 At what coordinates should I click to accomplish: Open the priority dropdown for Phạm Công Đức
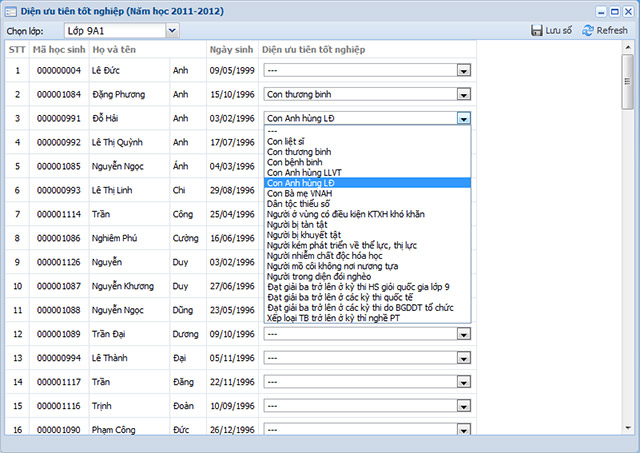tap(463, 429)
